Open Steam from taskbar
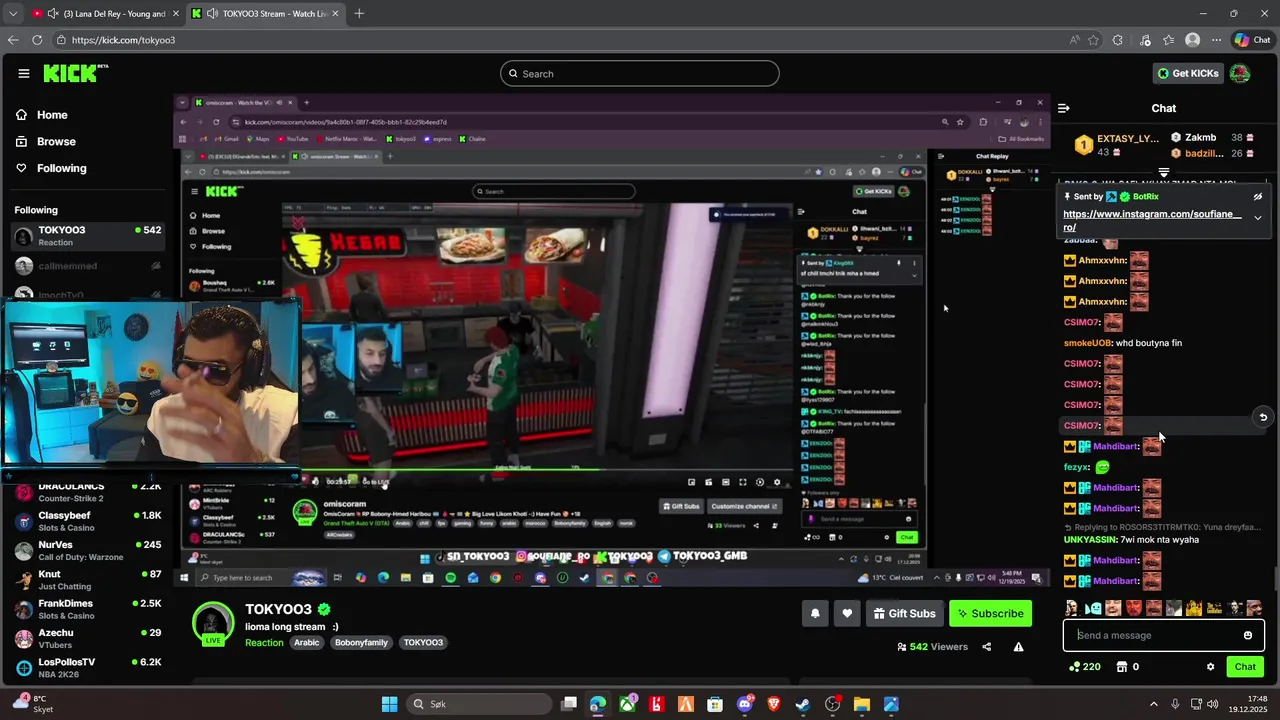The height and width of the screenshot is (720, 1280). click(803, 704)
